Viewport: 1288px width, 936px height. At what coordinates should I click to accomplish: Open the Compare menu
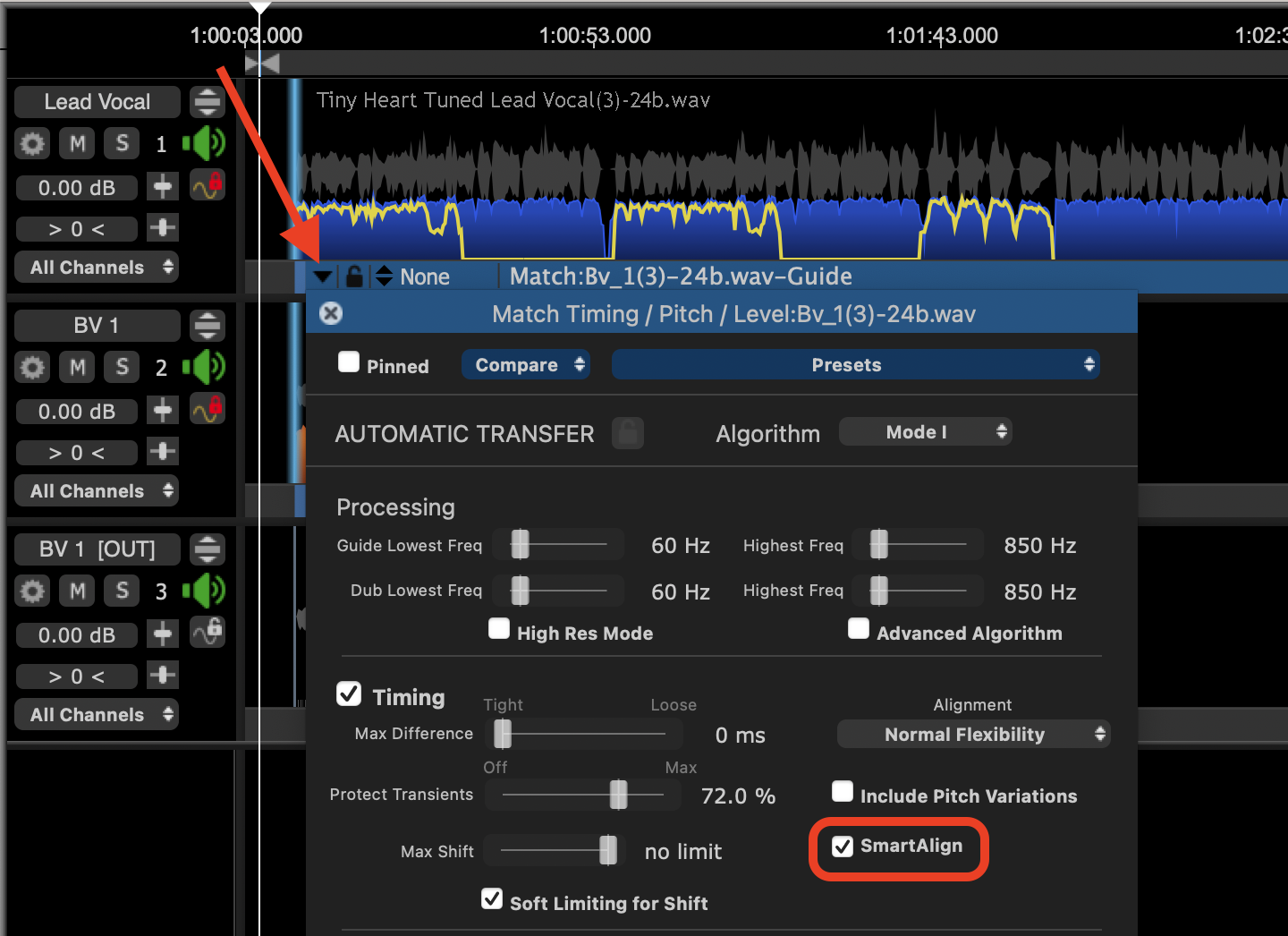[525, 365]
